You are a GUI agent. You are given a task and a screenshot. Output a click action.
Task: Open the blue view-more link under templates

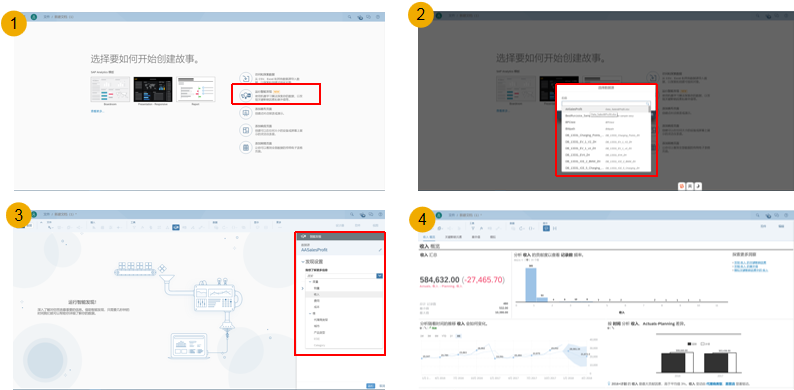97,110
